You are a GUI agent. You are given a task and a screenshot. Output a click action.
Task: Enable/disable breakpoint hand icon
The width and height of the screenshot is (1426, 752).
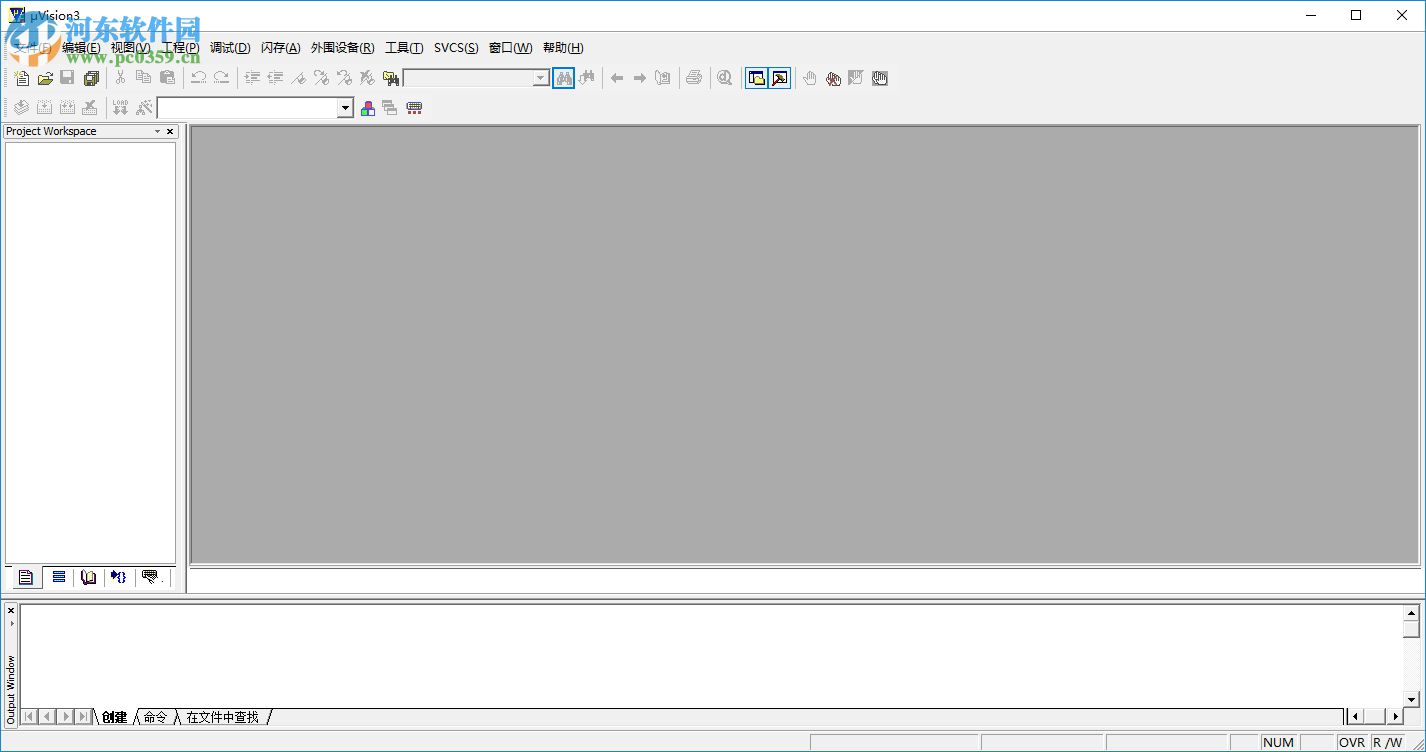click(856, 78)
